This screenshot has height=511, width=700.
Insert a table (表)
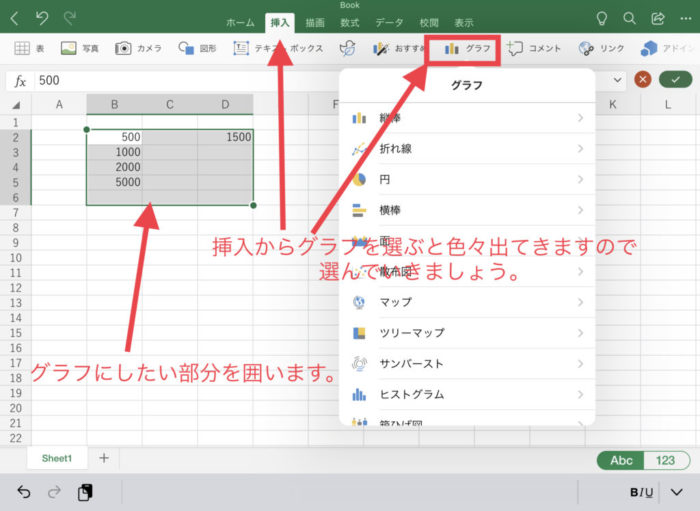click(x=29, y=48)
